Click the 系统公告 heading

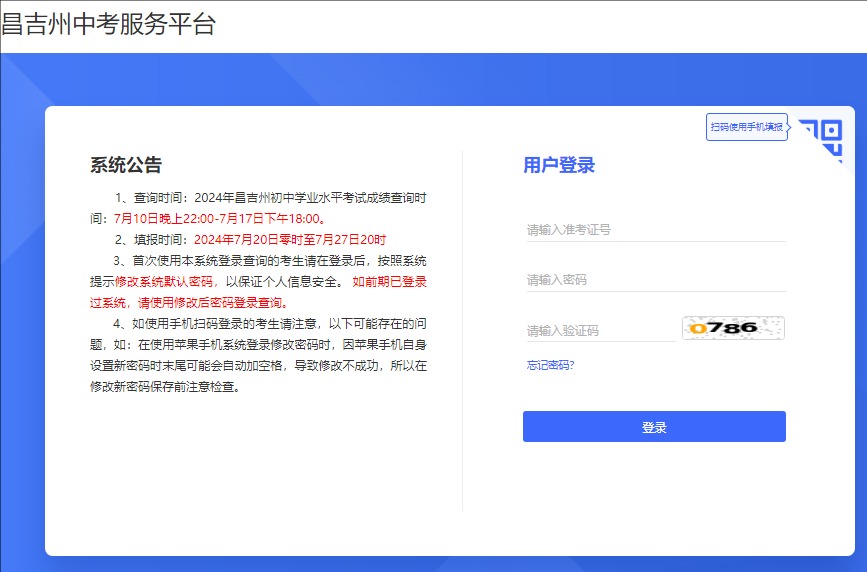point(125,165)
